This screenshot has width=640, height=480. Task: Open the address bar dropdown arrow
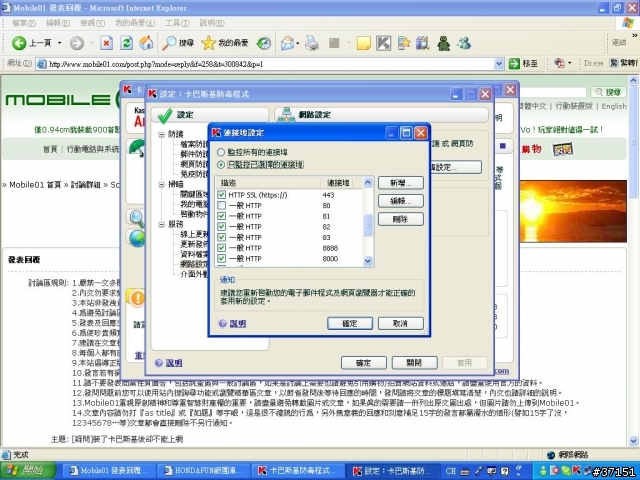click(x=499, y=64)
